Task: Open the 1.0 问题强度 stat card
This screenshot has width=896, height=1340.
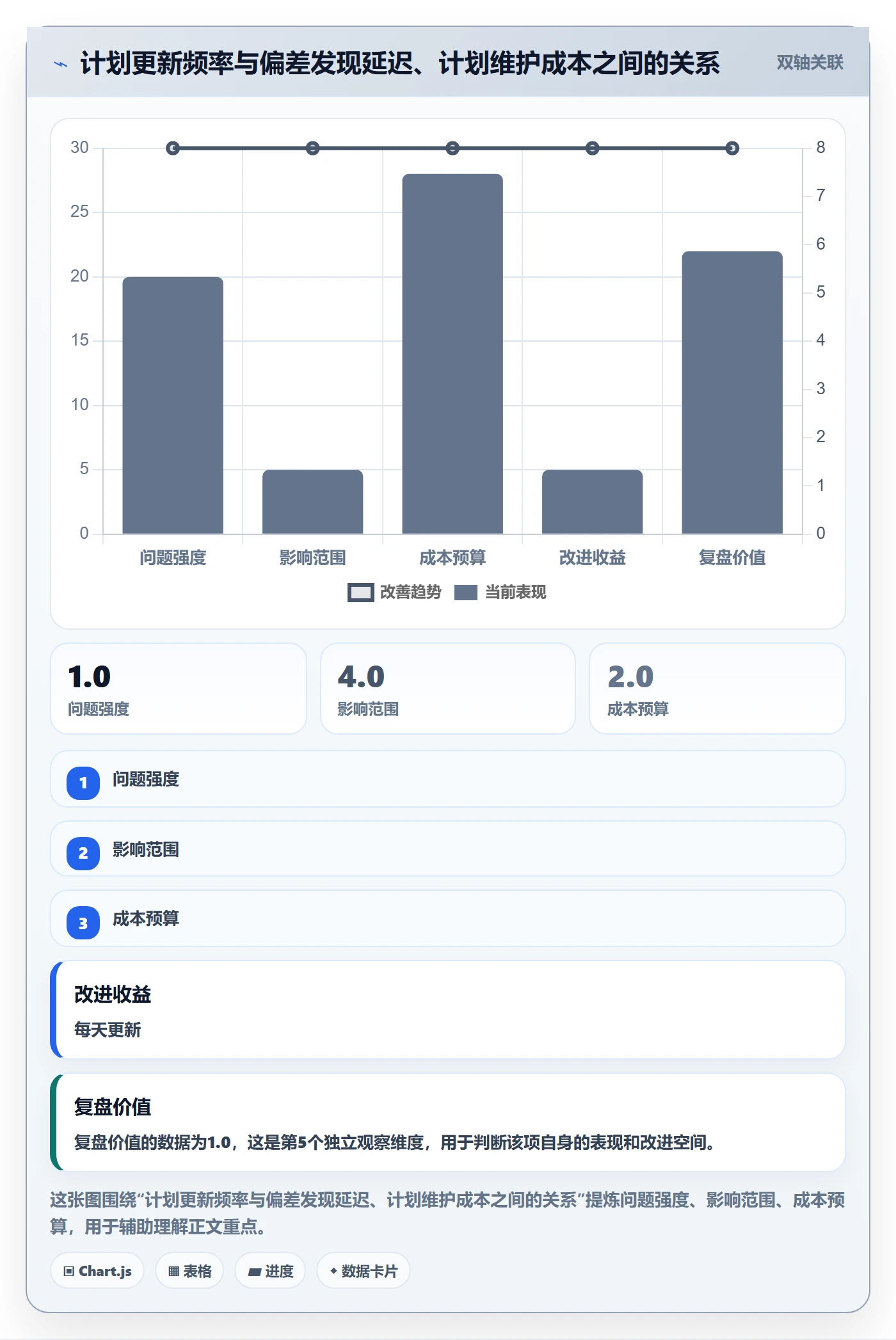Action: pyautogui.click(x=179, y=689)
